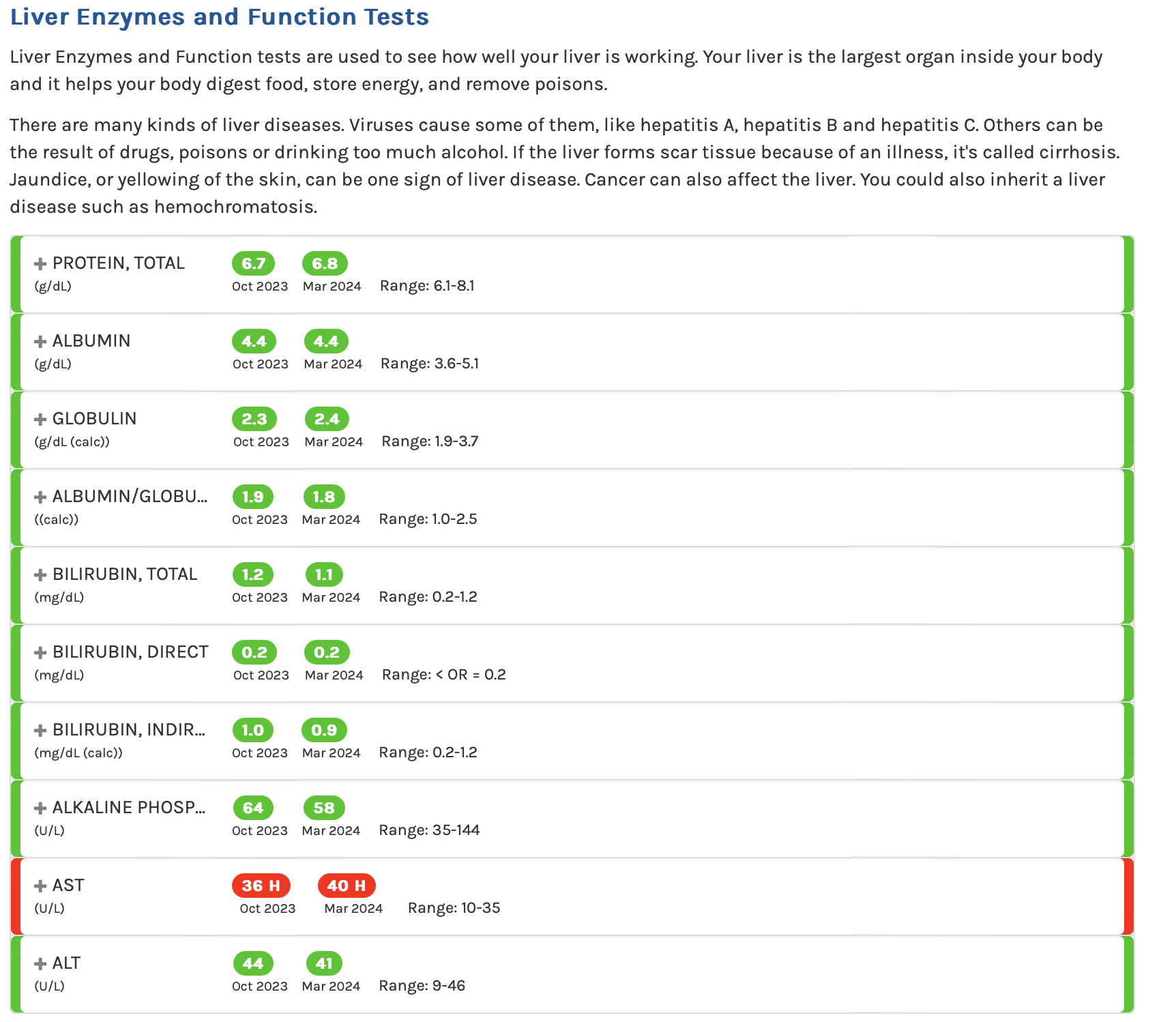Click plus icon beside BILIRUBIN, INDIR...
The height and width of the screenshot is (1022, 1176).
point(40,731)
